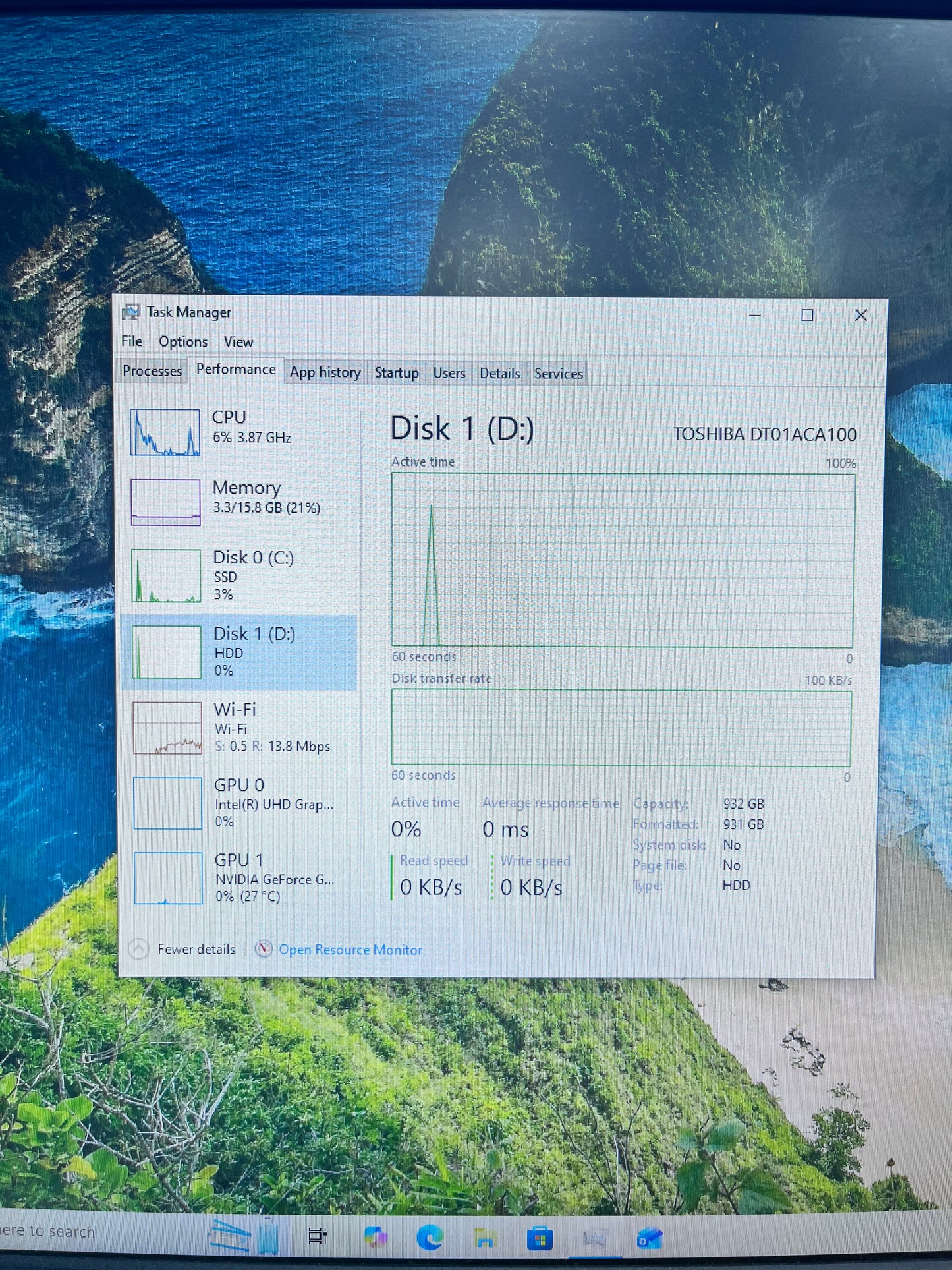
Task: Click the Active time graph
Action: coord(623,560)
